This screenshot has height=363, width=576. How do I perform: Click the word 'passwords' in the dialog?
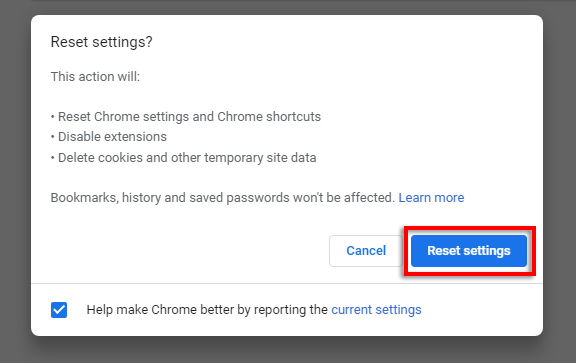258,198
